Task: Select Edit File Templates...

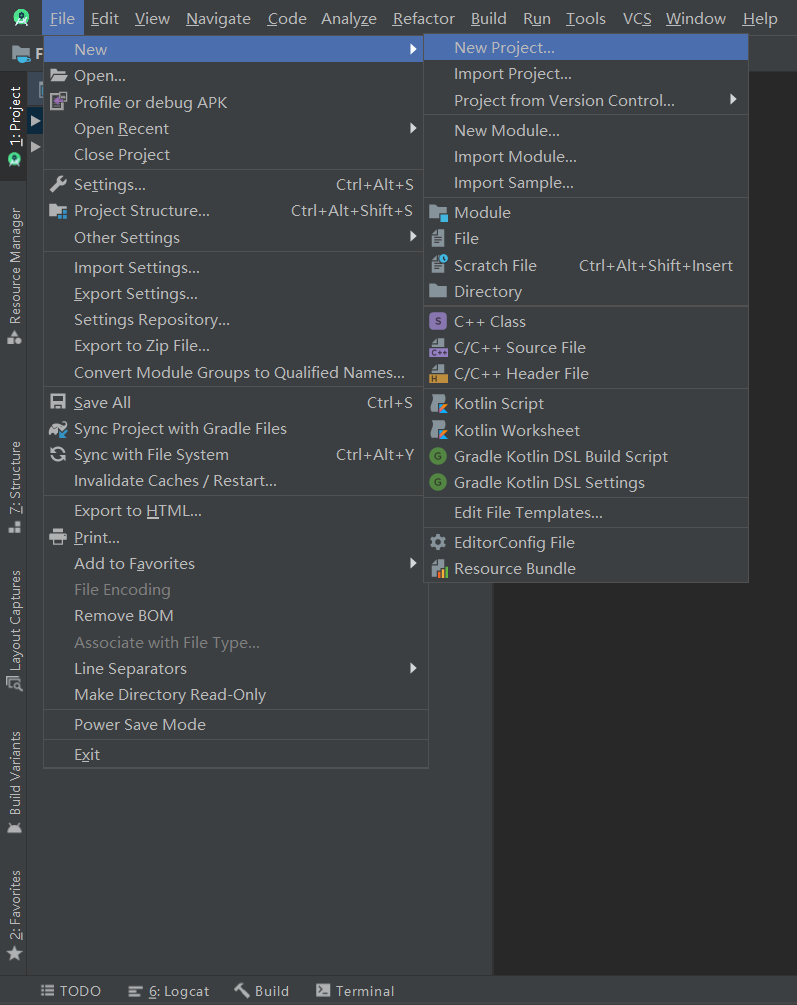Action: tap(586, 513)
